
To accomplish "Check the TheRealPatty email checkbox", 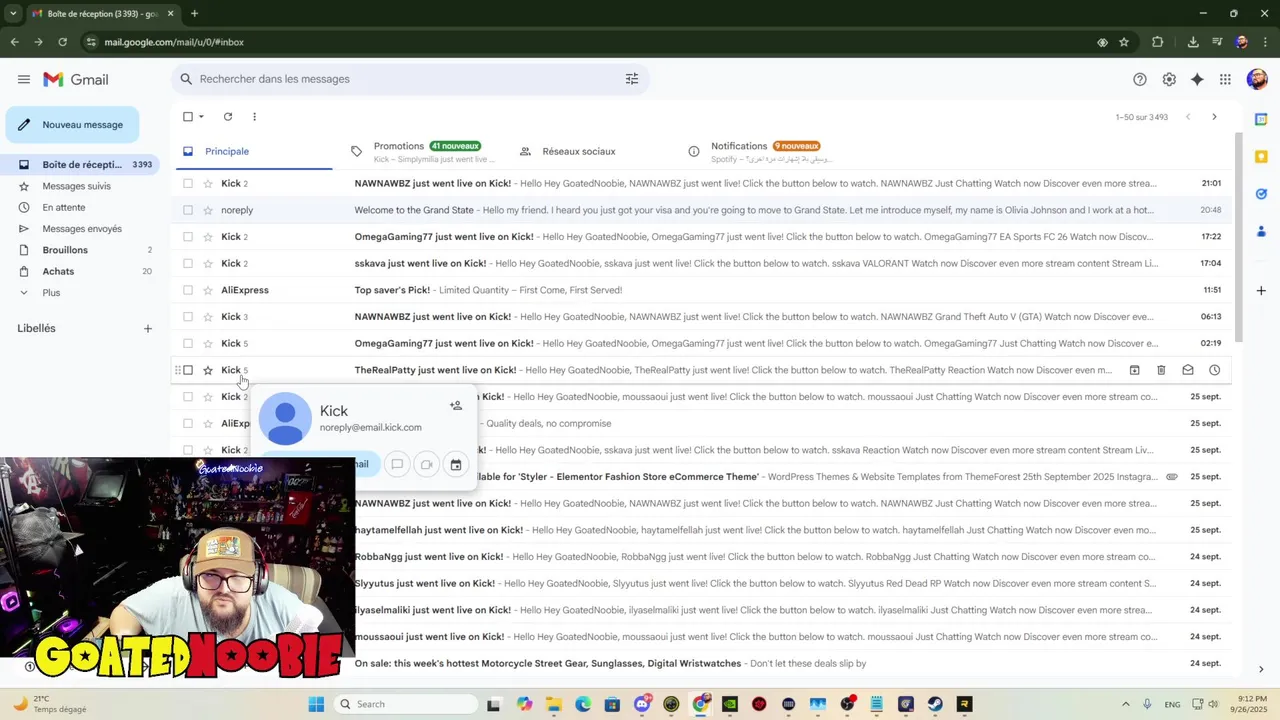I will tap(188, 370).
